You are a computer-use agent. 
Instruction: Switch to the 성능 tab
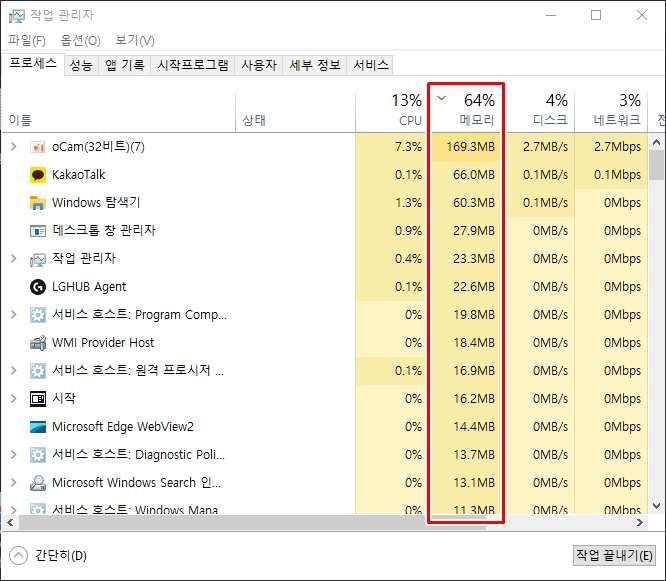81,65
